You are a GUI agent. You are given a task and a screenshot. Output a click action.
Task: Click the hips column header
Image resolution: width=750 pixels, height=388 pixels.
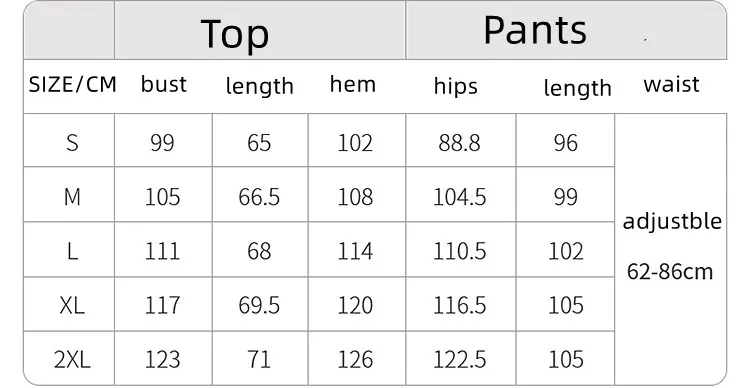point(456,87)
